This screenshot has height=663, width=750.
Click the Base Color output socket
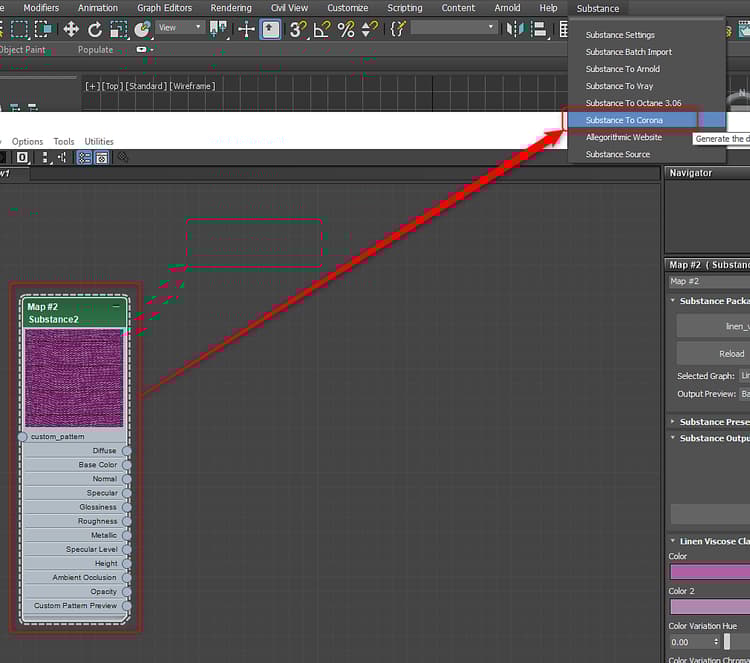coord(127,465)
